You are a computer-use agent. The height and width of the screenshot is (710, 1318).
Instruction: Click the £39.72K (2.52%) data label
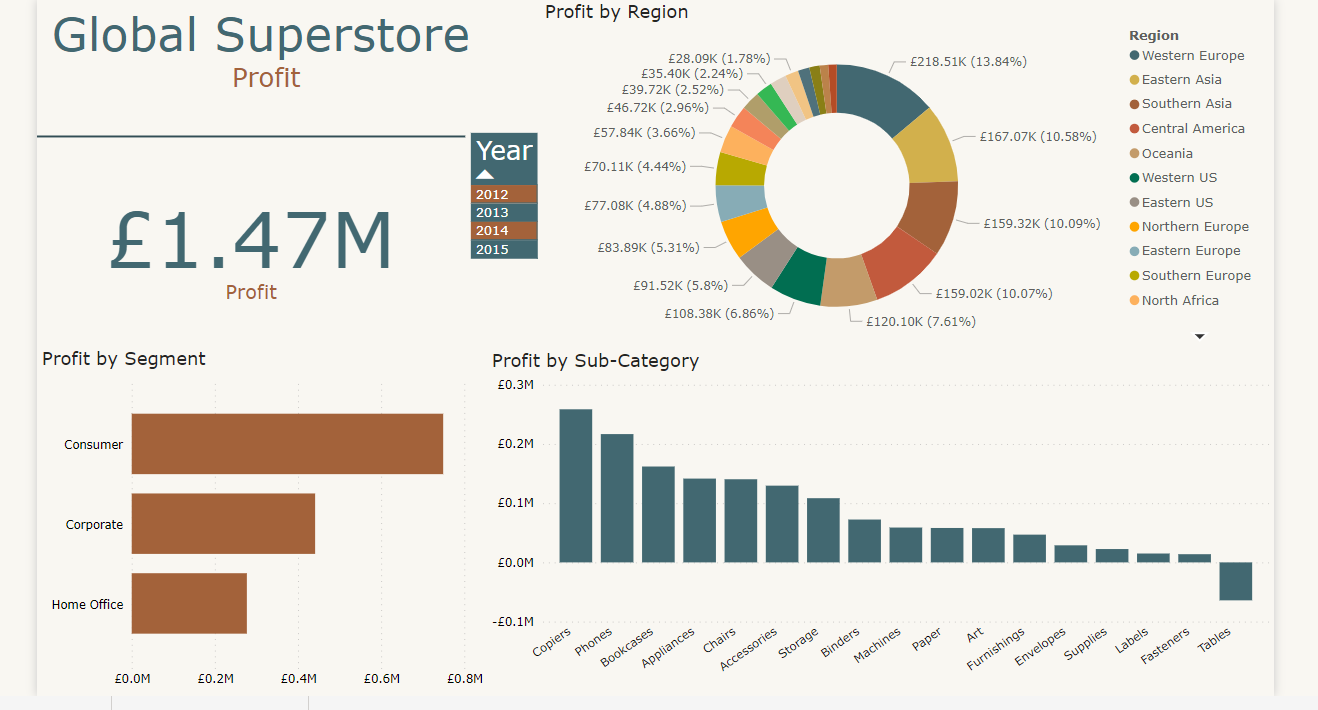coord(673,90)
